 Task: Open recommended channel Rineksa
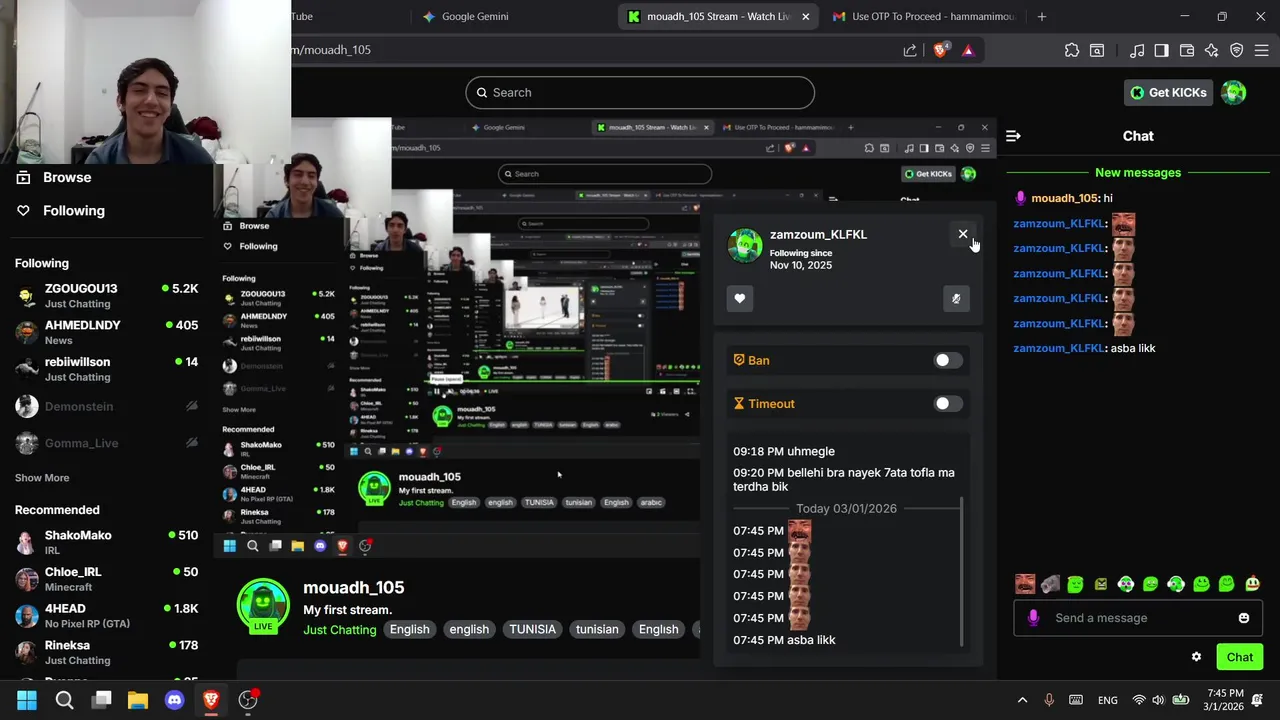(107, 652)
